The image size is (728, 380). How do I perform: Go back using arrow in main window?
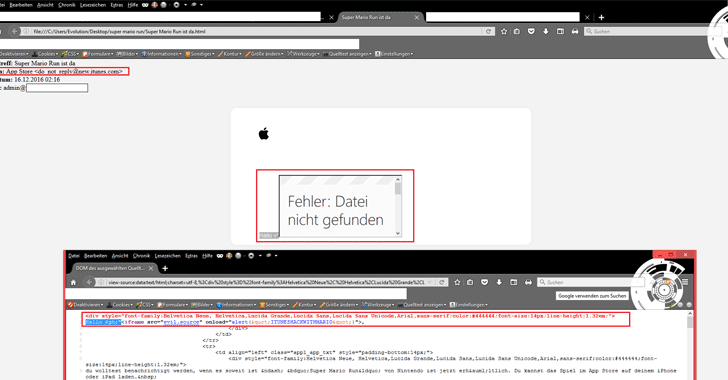tap(15, 31)
